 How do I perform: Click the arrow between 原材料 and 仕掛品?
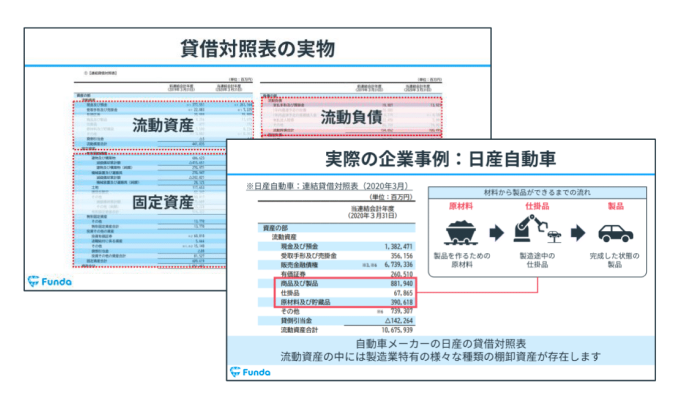pyautogui.click(x=497, y=232)
